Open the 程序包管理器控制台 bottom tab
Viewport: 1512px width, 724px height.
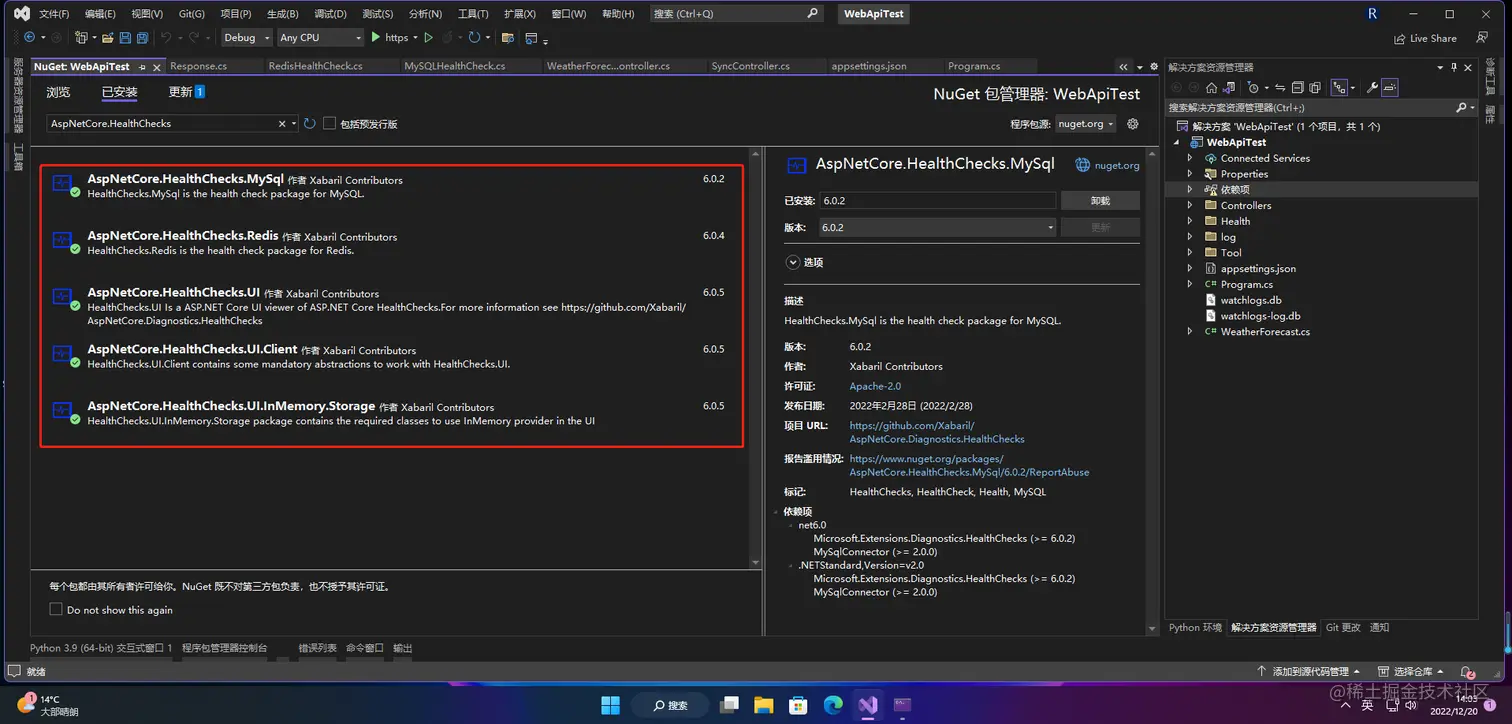click(224, 648)
